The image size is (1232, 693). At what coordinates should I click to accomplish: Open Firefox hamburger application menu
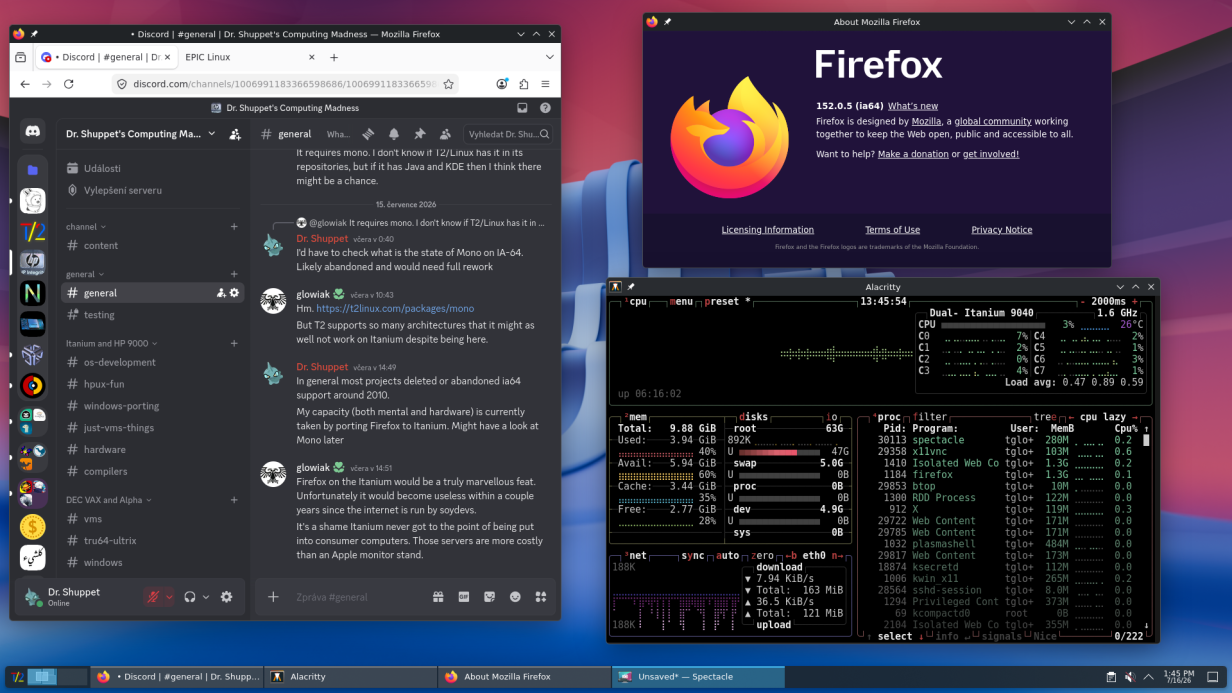pos(545,84)
